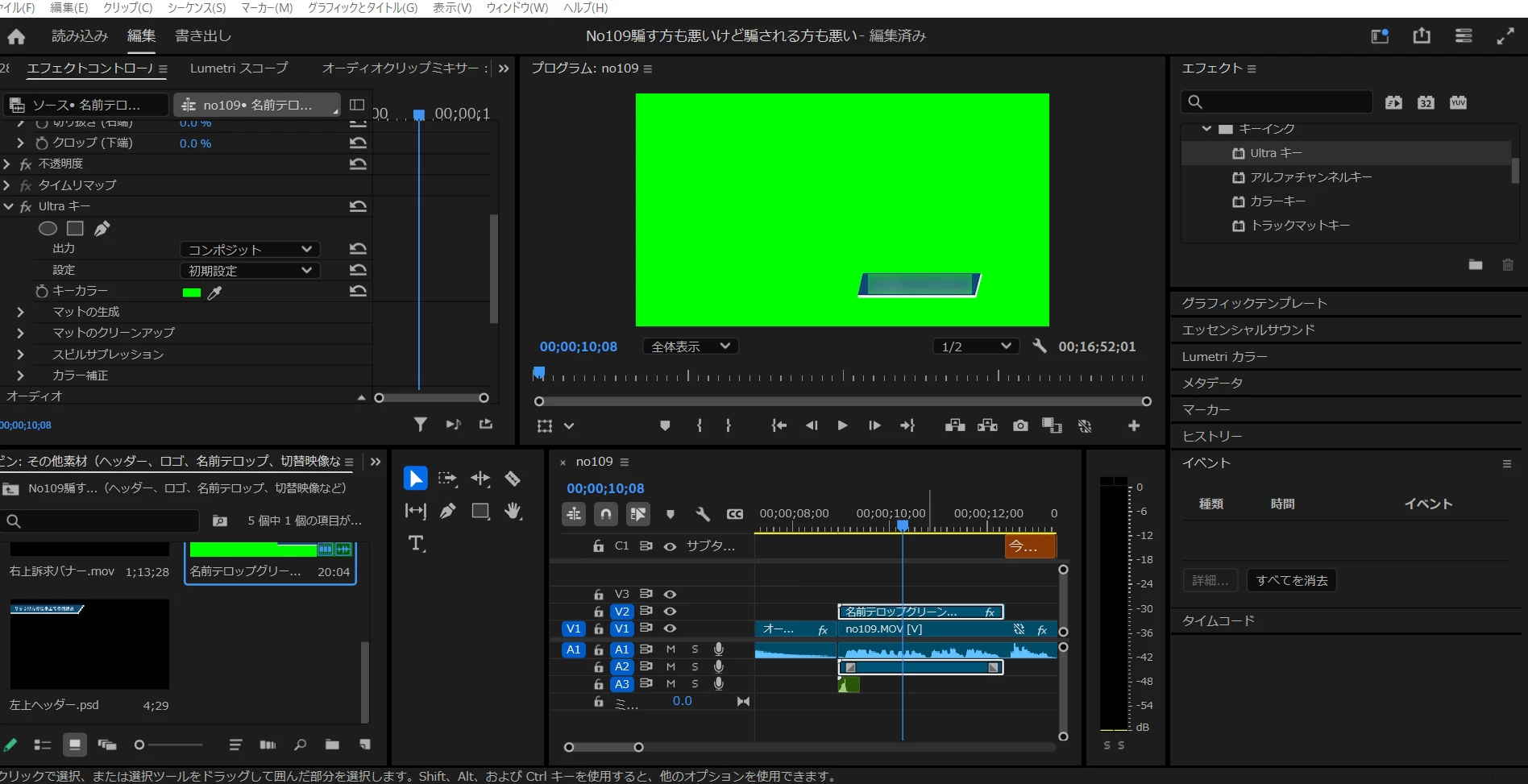Export a frame with the camera icon
This screenshot has height=784, width=1528.
point(1020,425)
